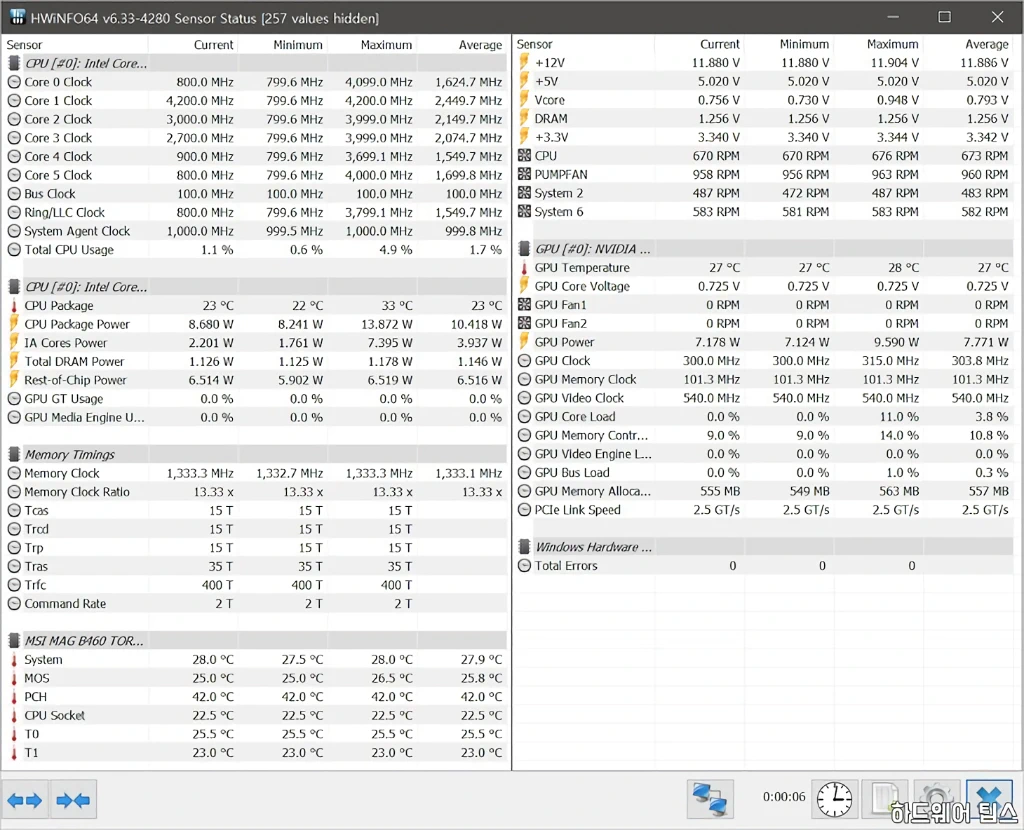Screen dimensions: 1024x830
Task: Select the Memory Clock Ratio row label
Action: point(77,492)
